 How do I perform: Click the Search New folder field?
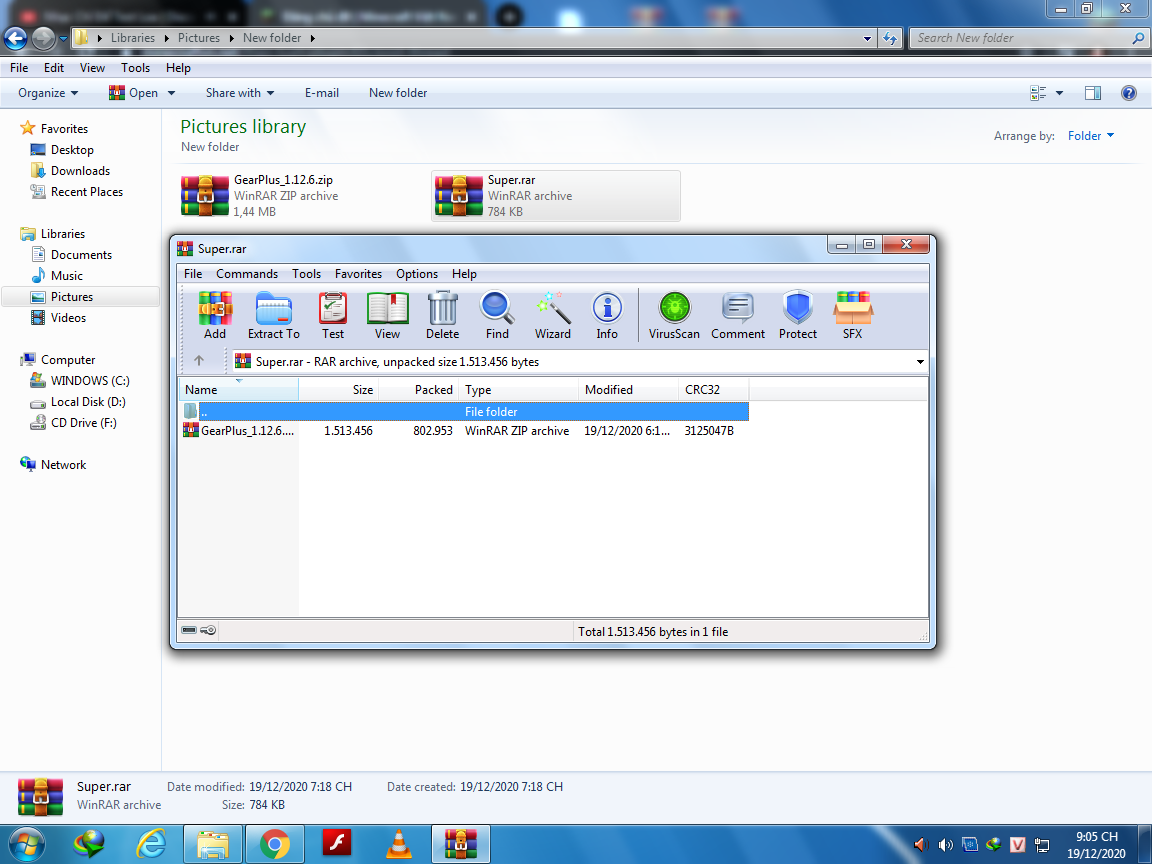tap(1028, 38)
